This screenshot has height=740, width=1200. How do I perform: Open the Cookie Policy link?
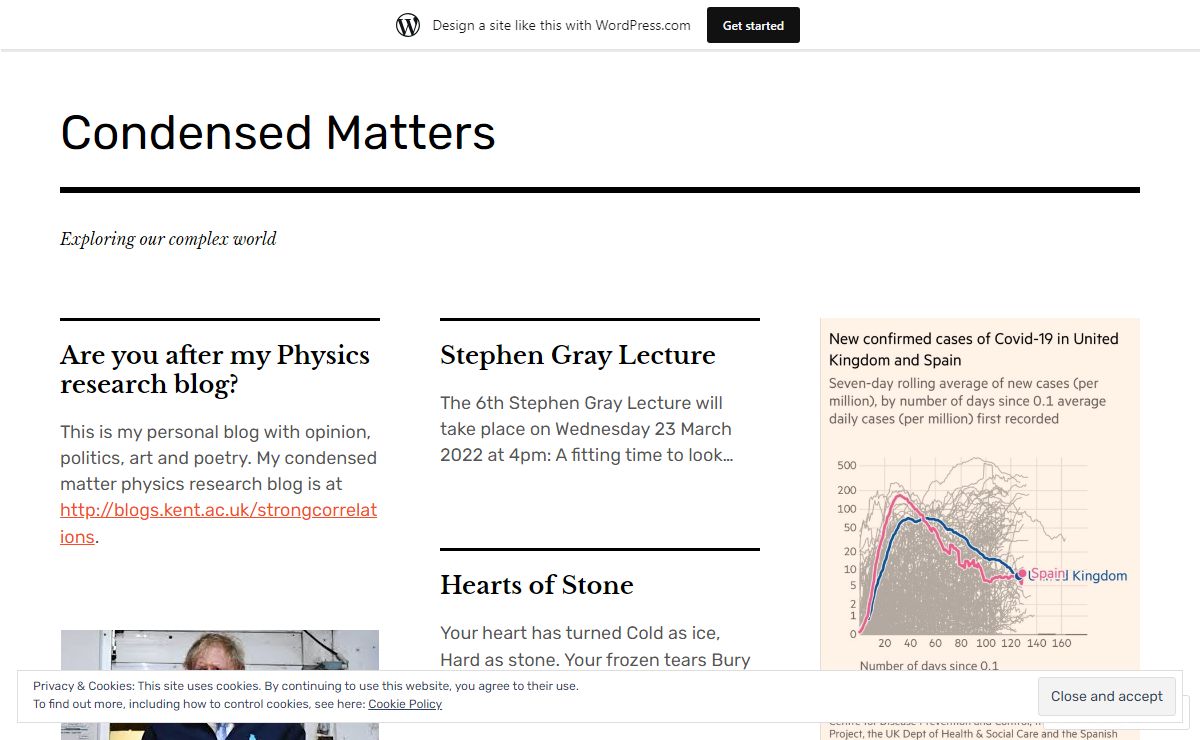(x=405, y=704)
